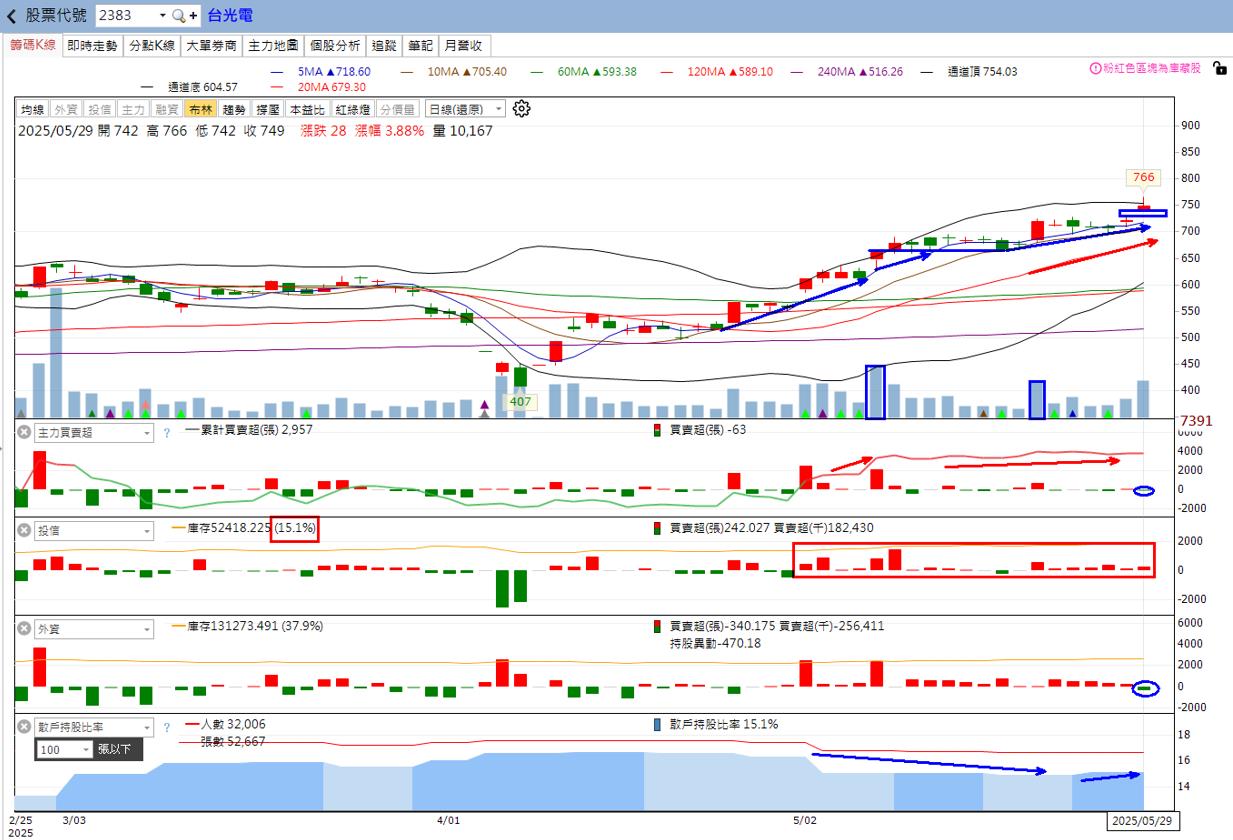Click the plus icon next to the search

click(194, 16)
